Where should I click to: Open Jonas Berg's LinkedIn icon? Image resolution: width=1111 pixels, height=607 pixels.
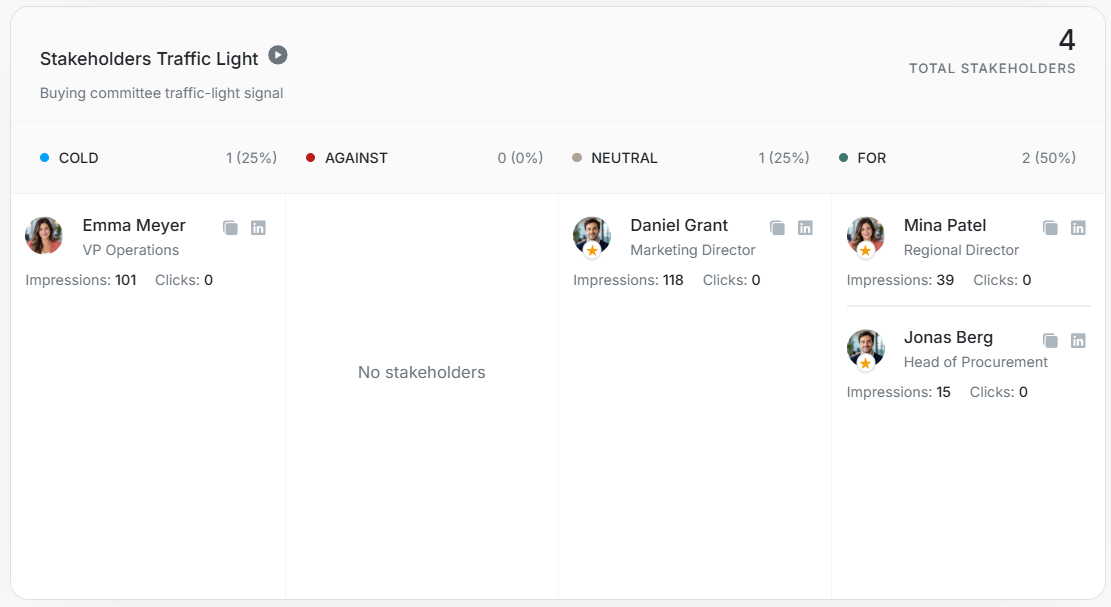click(1078, 341)
